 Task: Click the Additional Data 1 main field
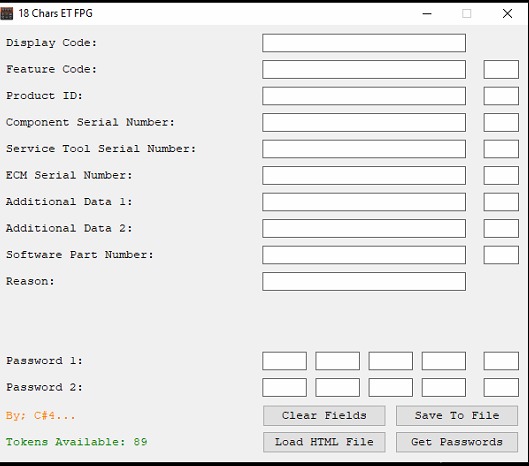coord(364,202)
